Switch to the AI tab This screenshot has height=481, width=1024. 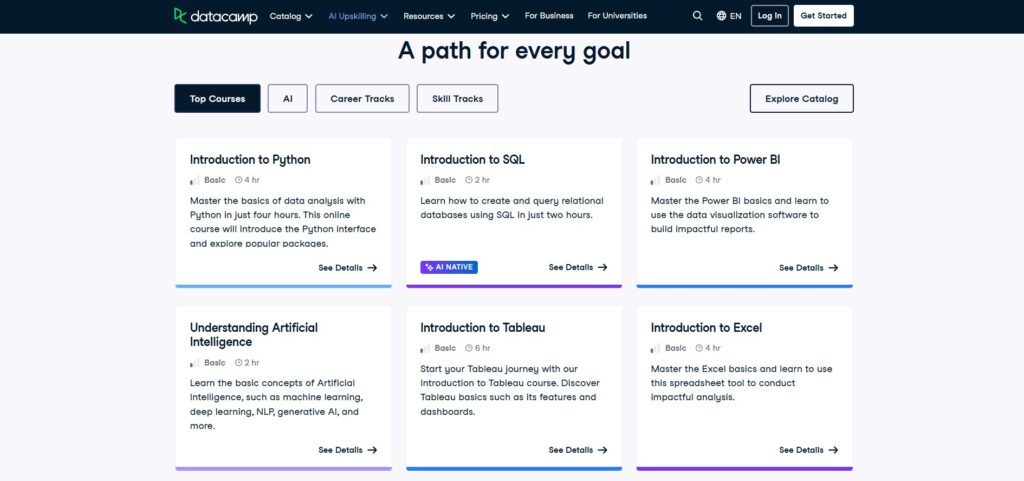(x=287, y=99)
